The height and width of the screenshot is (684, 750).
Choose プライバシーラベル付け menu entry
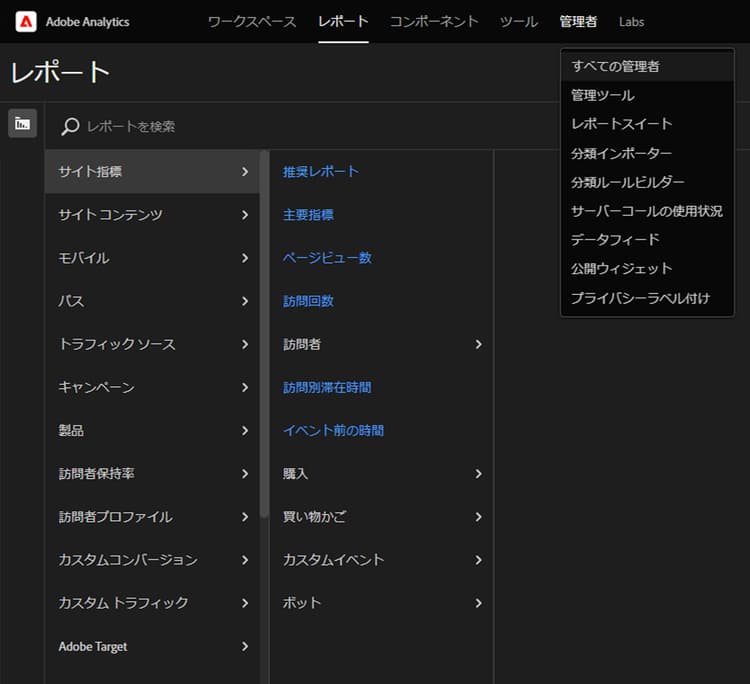click(x=647, y=298)
